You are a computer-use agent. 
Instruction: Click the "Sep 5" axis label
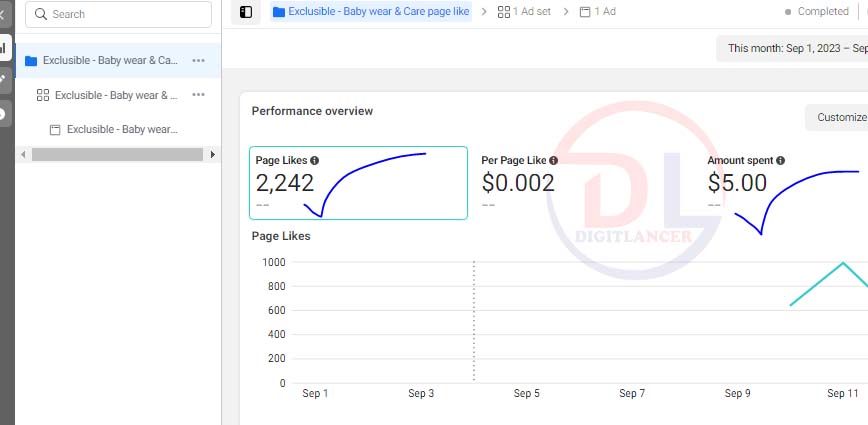(x=526, y=393)
